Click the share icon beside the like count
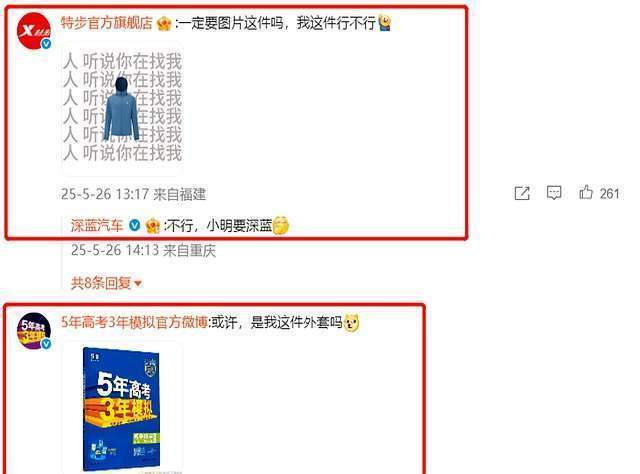This screenshot has height=474, width=640. coord(522,193)
